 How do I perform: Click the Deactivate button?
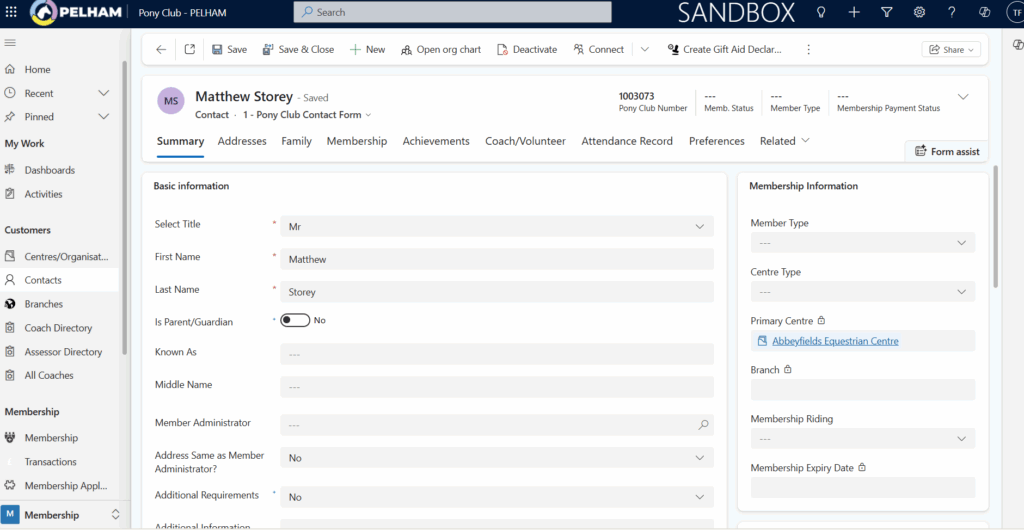527,49
